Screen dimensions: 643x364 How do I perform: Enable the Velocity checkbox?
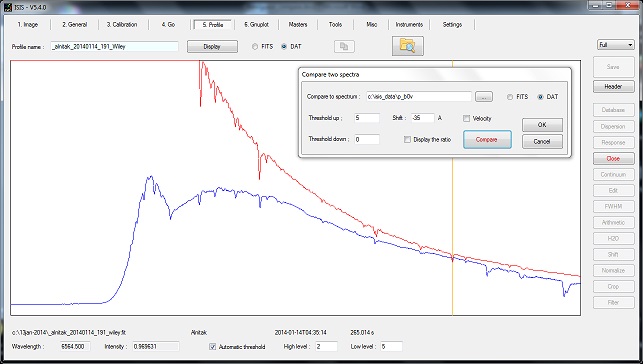click(x=466, y=118)
